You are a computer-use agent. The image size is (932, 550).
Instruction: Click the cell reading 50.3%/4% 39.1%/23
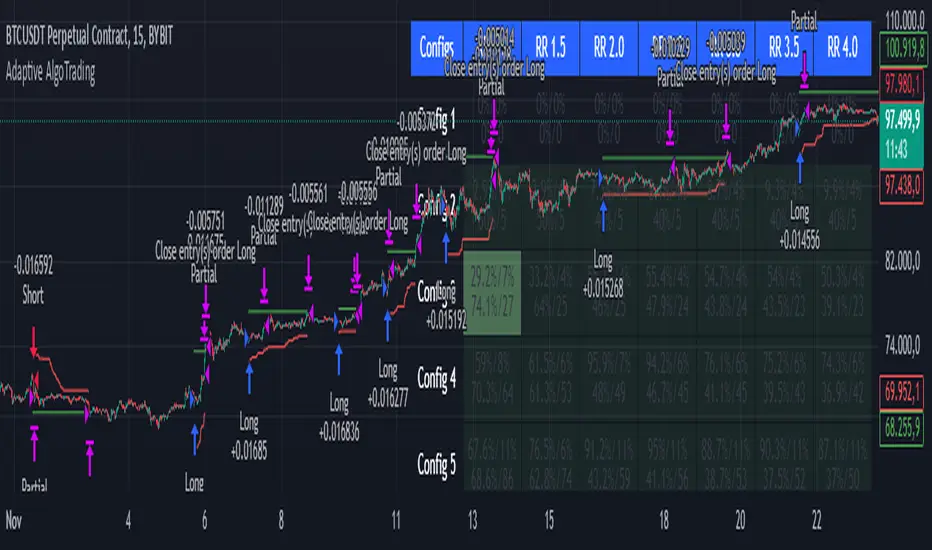pyautogui.click(x=842, y=293)
